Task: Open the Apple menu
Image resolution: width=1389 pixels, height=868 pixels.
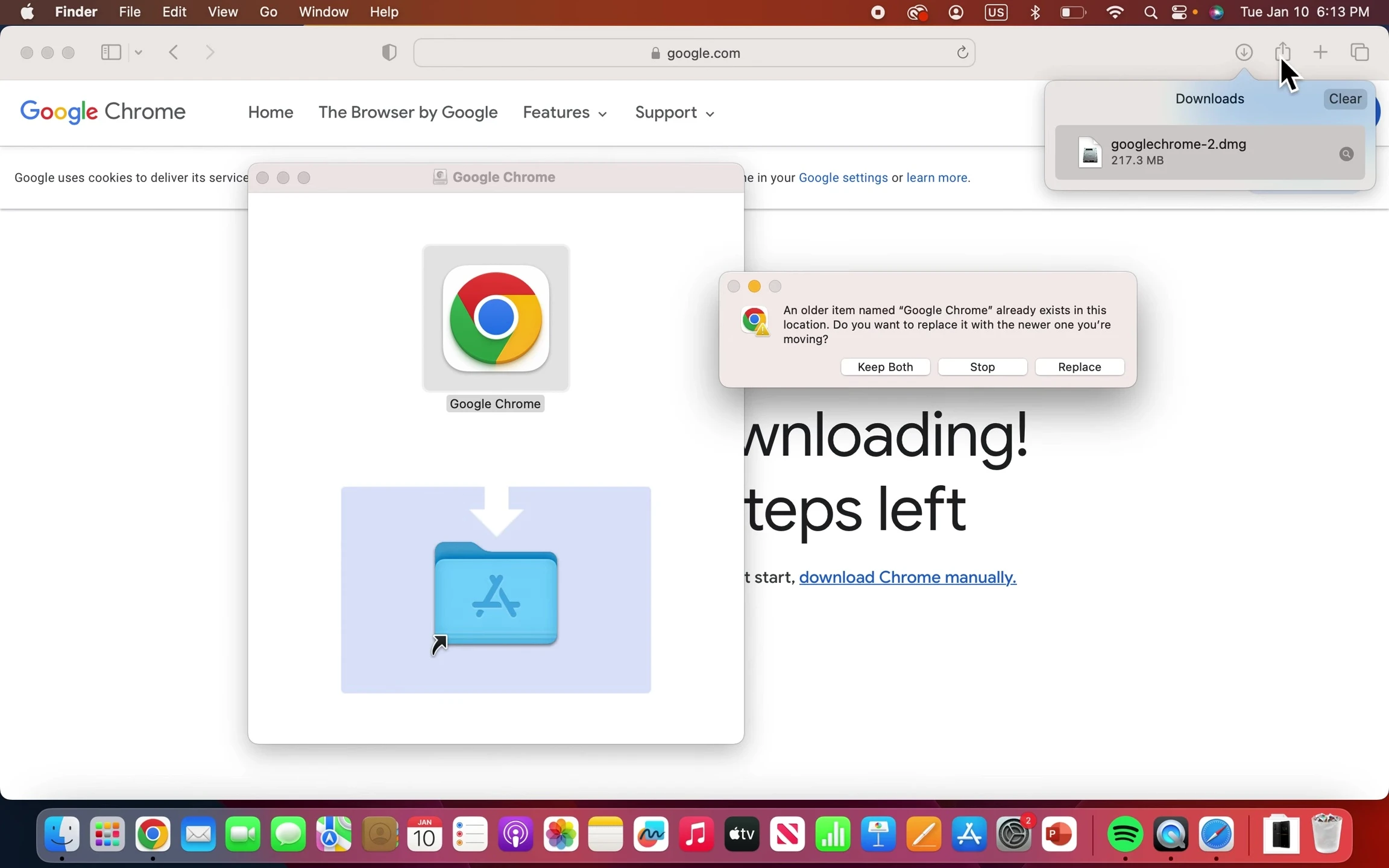Action: [x=27, y=12]
